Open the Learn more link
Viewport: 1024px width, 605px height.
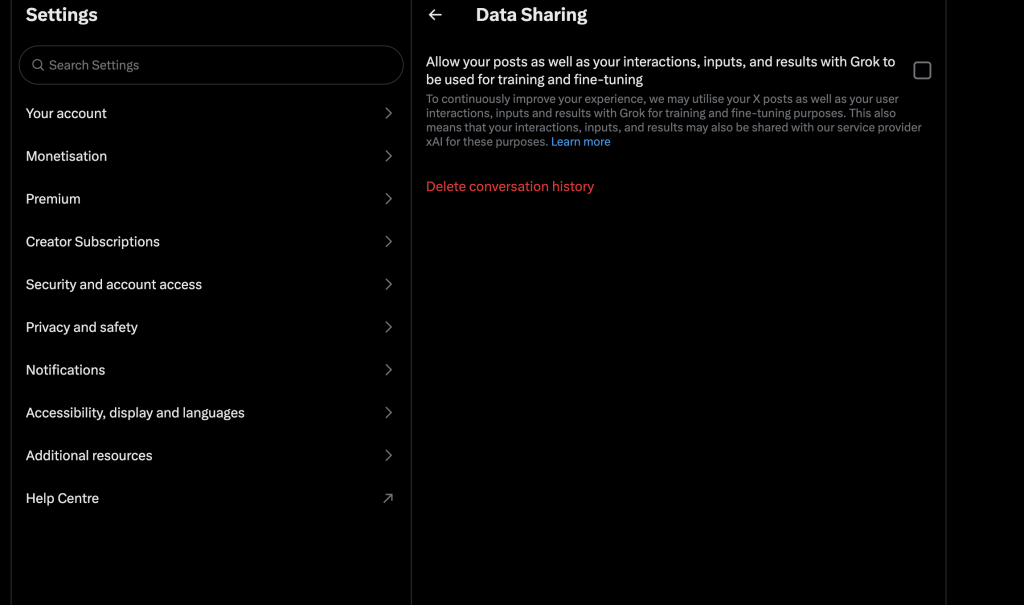(x=580, y=142)
